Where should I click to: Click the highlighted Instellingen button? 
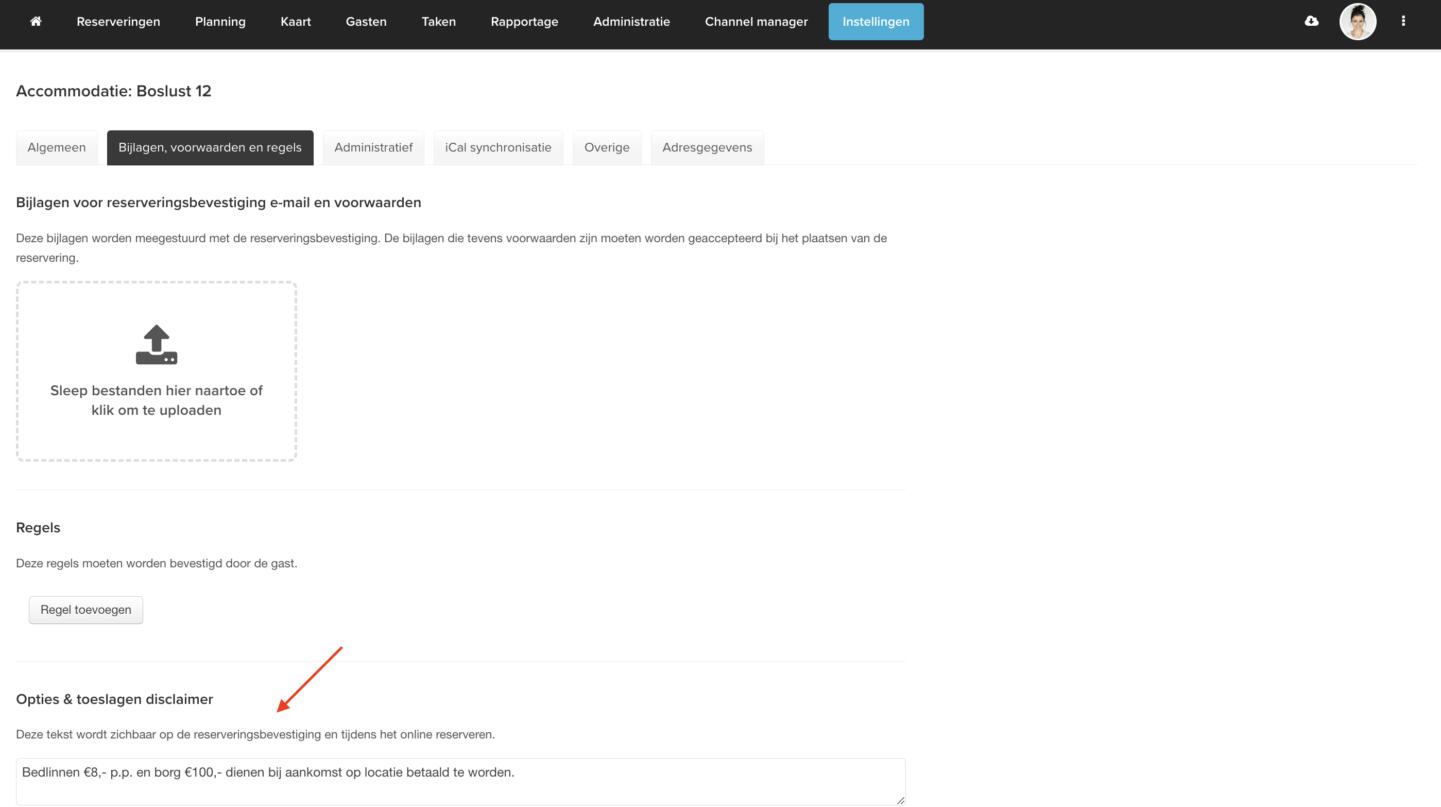(x=876, y=21)
